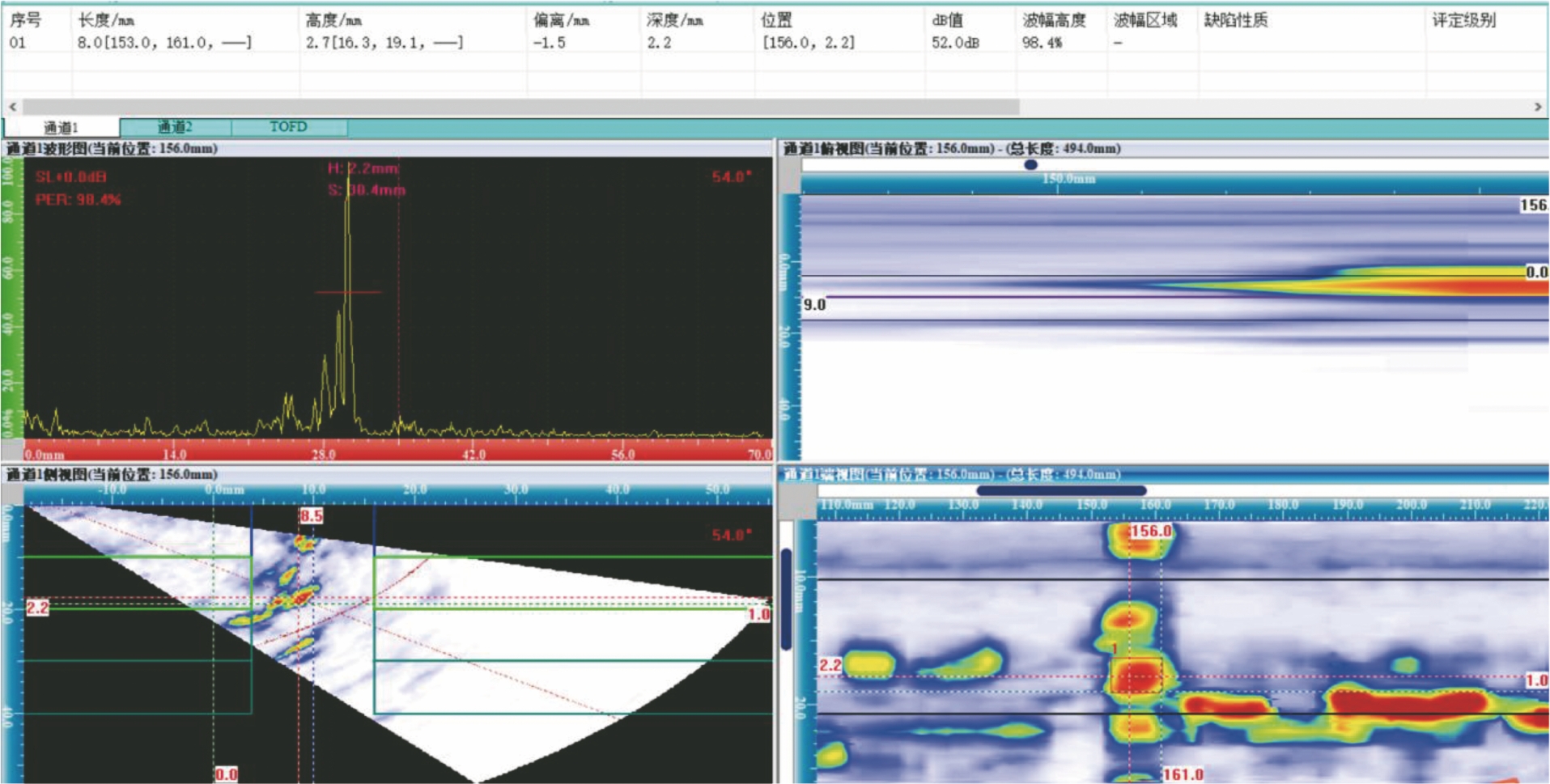Click the 8.5 cursor label in side view

click(x=311, y=516)
